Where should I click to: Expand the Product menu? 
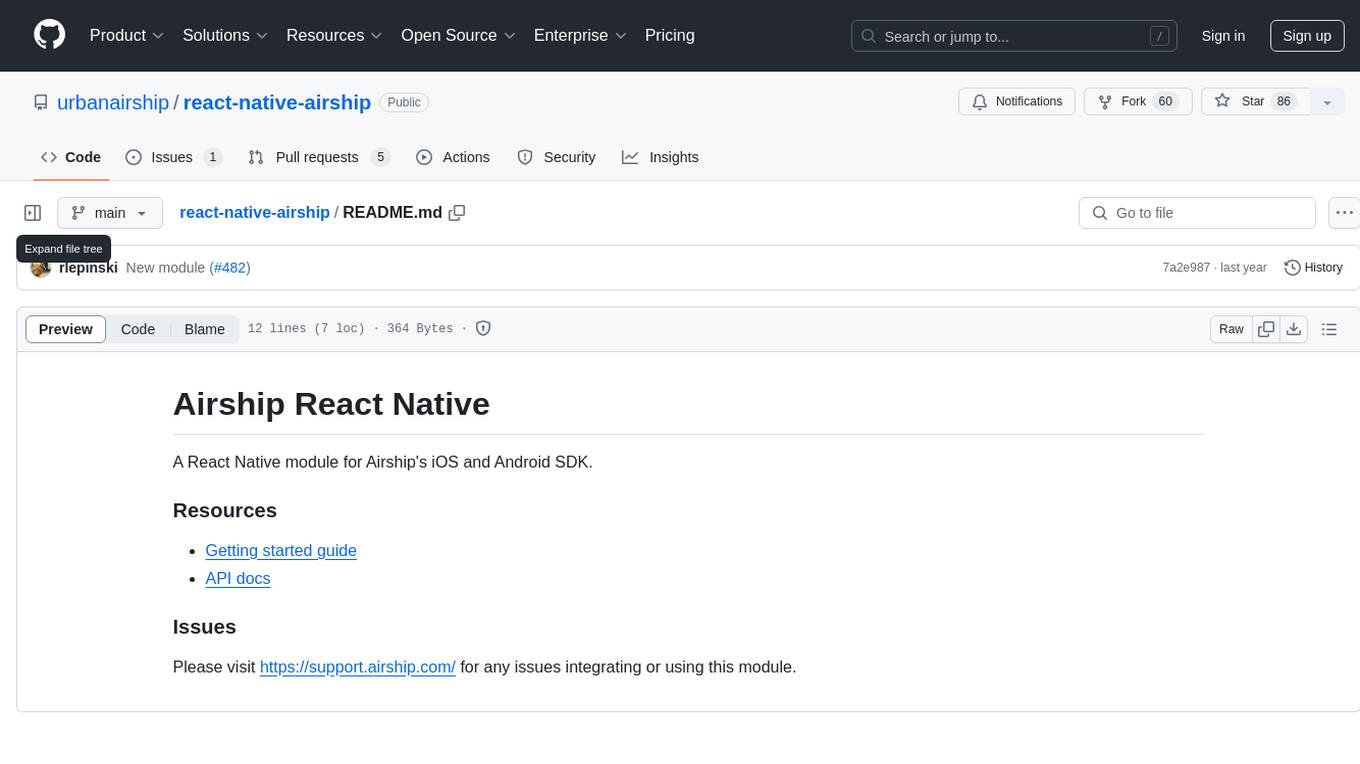coord(127,35)
